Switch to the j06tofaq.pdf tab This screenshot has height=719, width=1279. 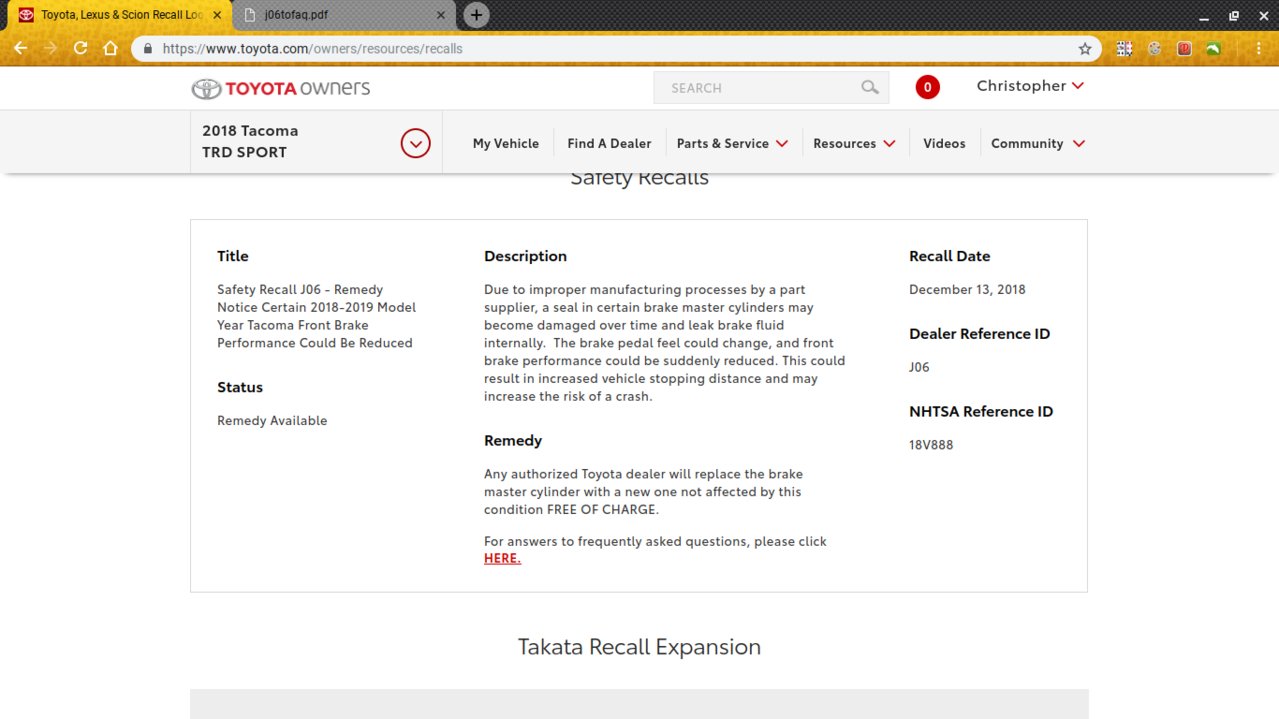[x=344, y=16]
